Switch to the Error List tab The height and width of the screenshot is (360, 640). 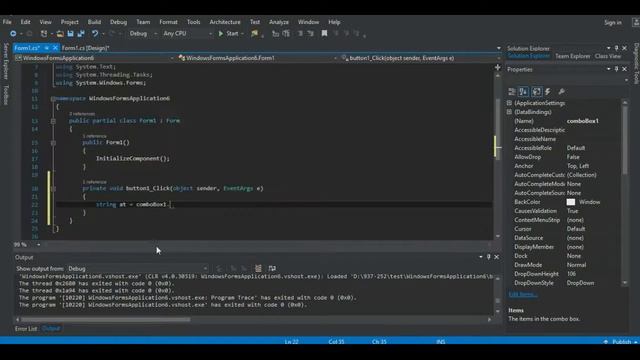point(26,329)
